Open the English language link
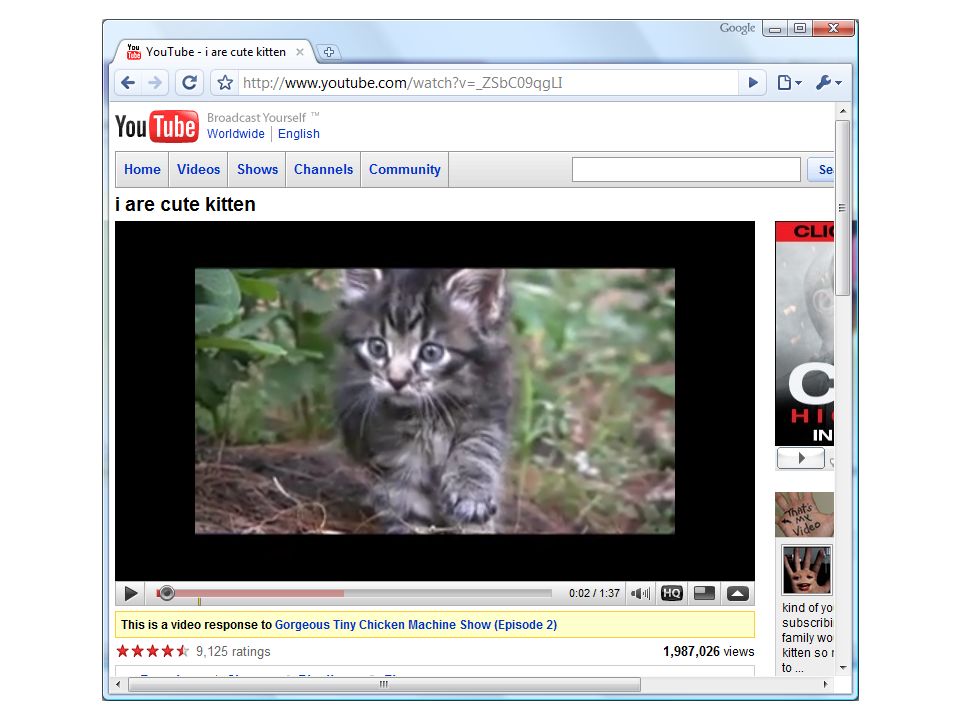This screenshot has height=720, width=960. [x=299, y=133]
